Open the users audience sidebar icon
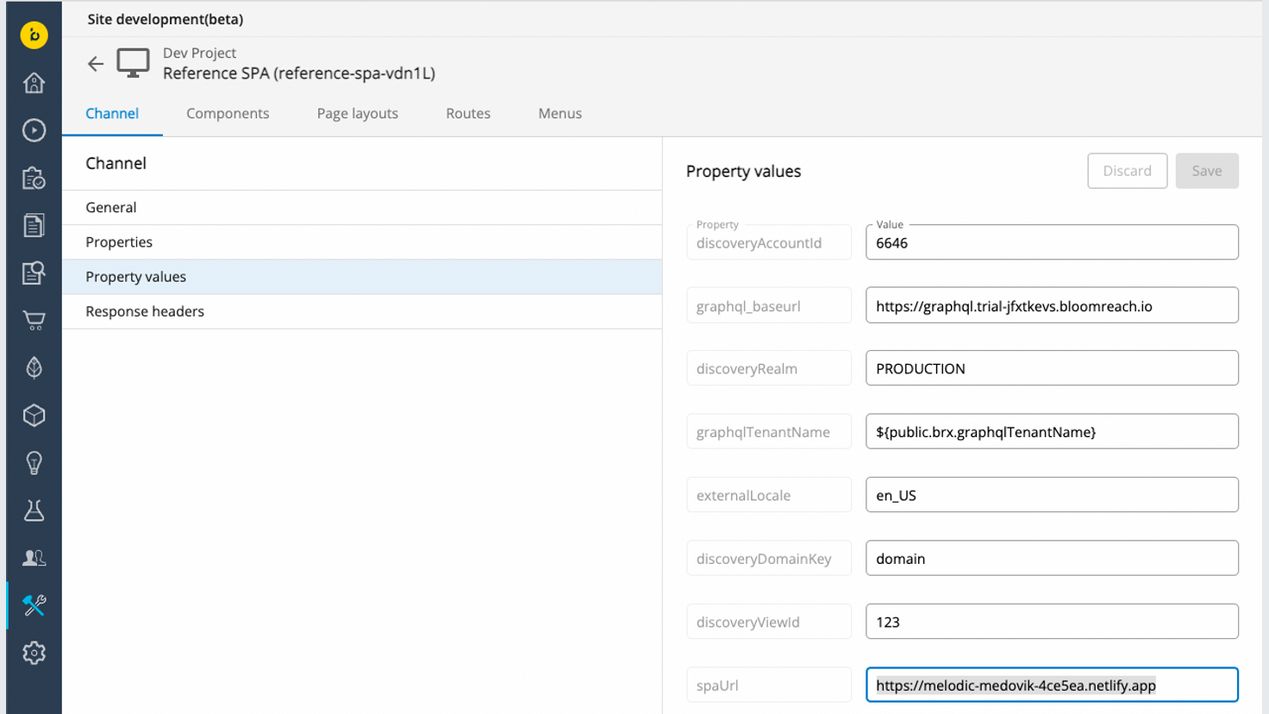 (34, 558)
